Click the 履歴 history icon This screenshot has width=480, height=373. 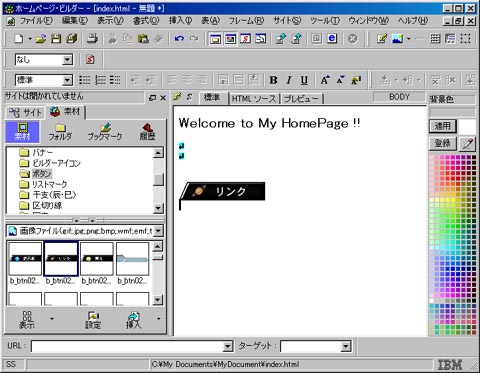click(x=147, y=132)
